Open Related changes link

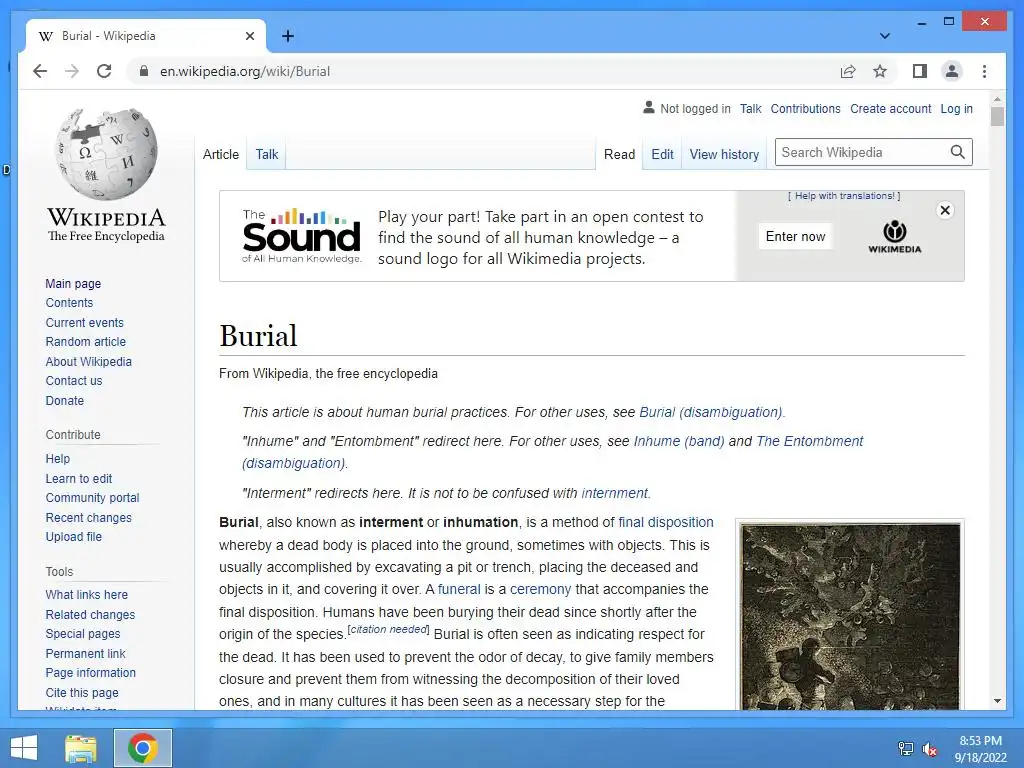[90, 615]
